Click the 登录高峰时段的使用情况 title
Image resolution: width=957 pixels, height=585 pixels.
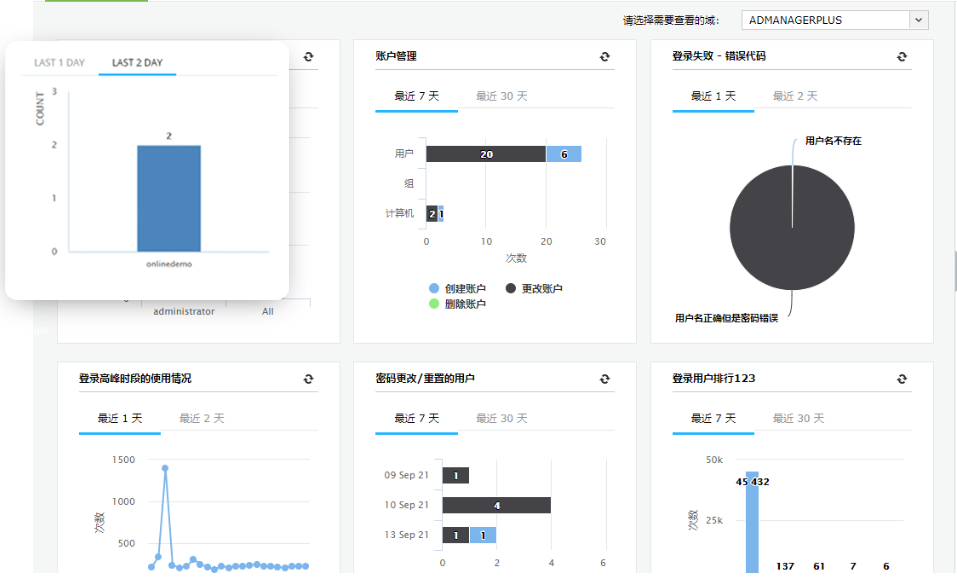pyautogui.click(x=135, y=379)
